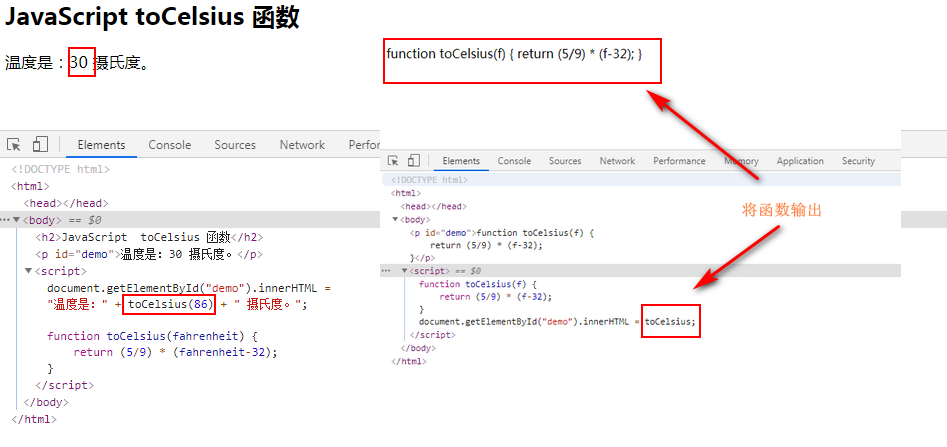Image resolution: width=947 pixels, height=447 pixels.
Task: Click opening <html> tag in right DevTools
Action: (406, 193)
